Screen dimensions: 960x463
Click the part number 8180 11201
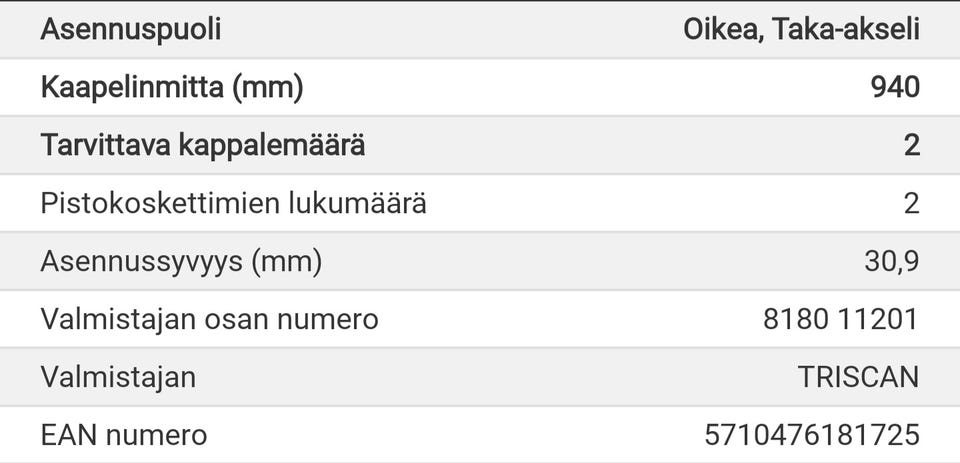(839, 319)
